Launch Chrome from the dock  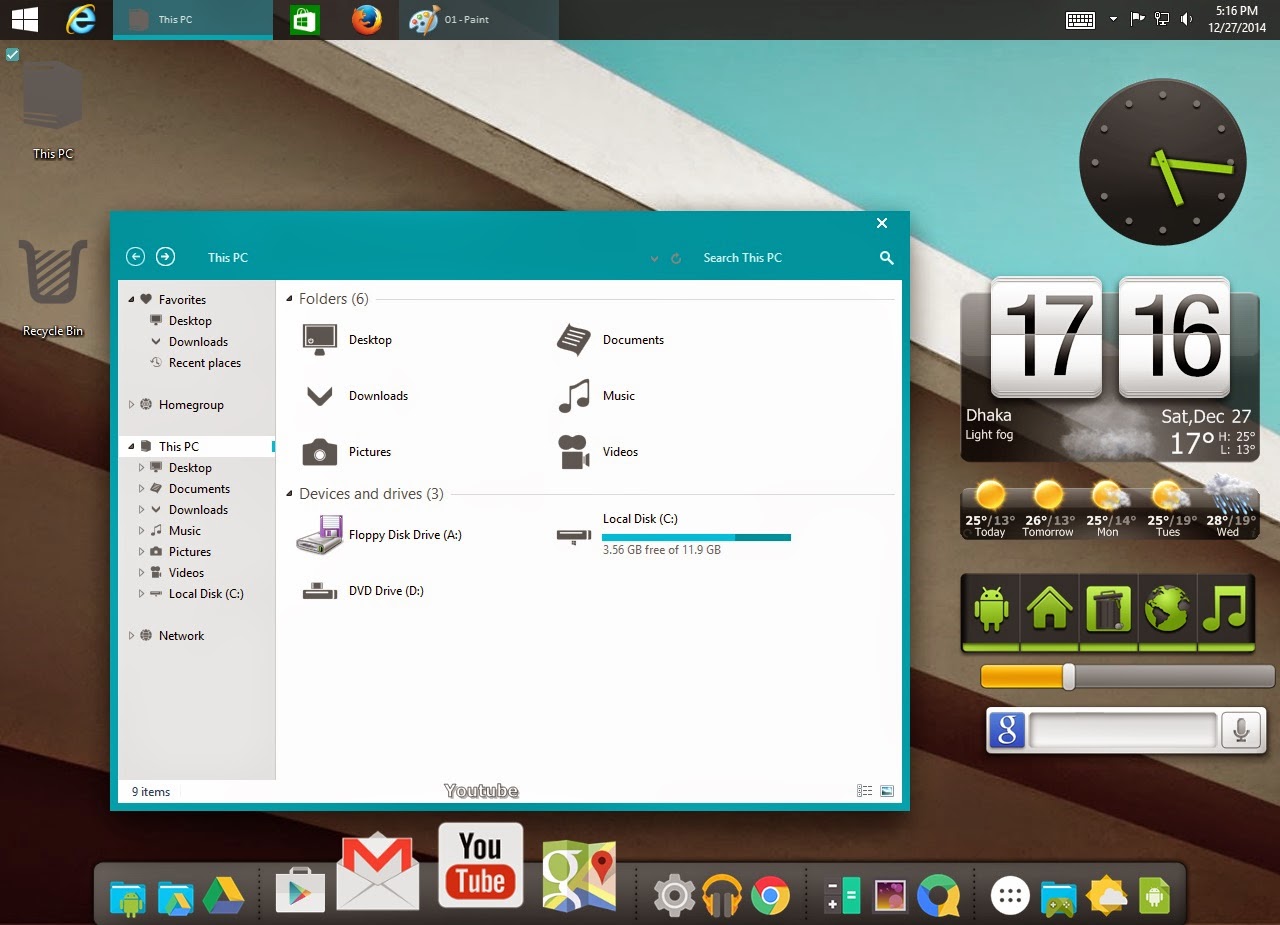pos(770,895)
